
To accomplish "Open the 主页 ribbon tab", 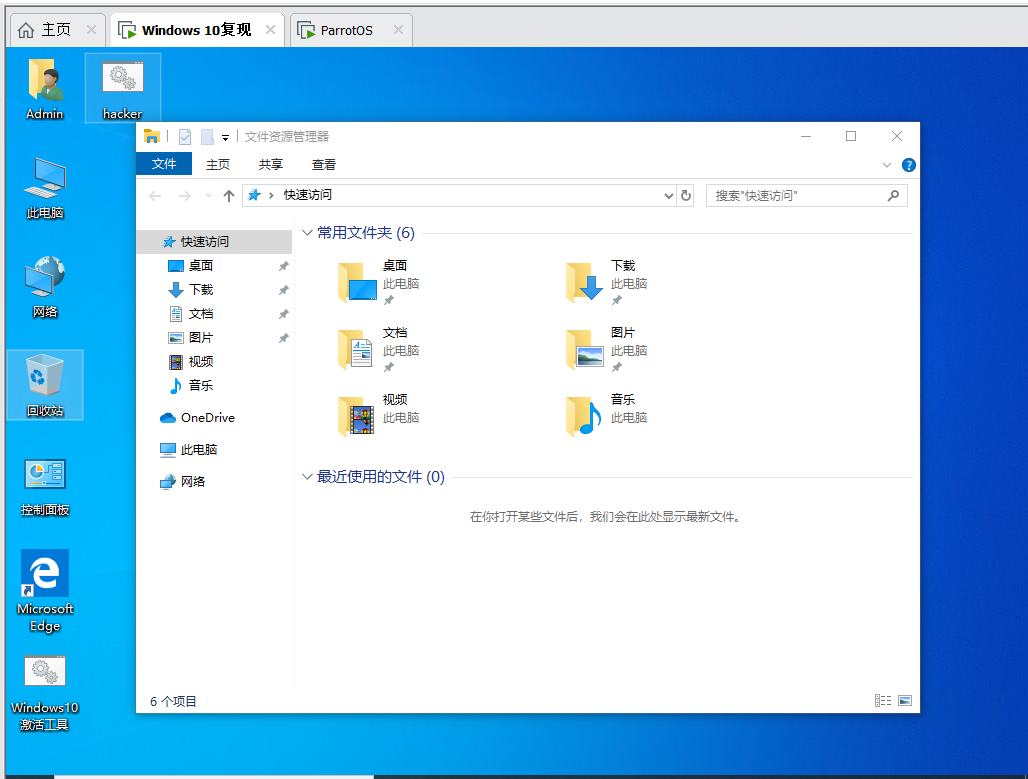I will [218, 165].
